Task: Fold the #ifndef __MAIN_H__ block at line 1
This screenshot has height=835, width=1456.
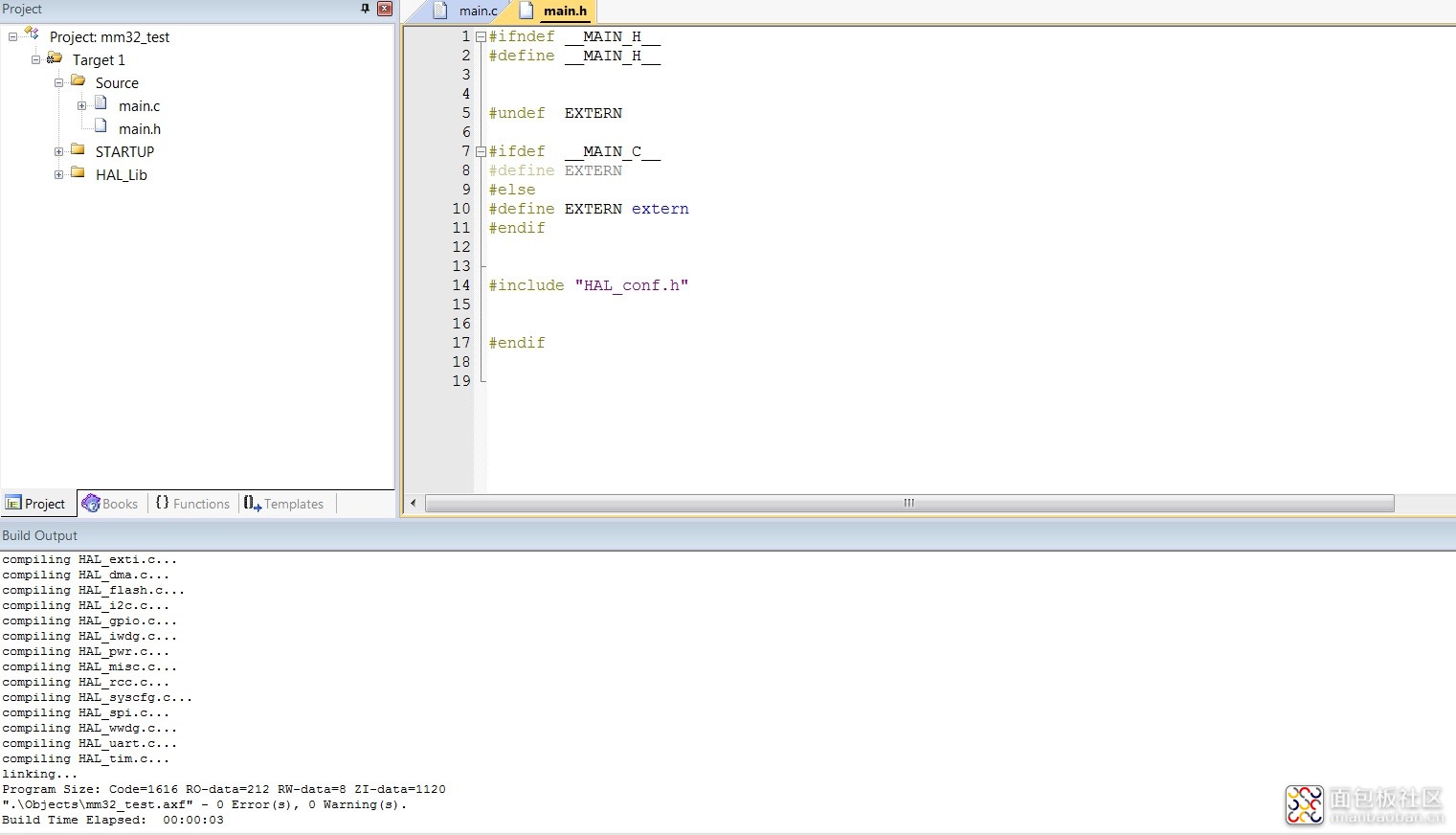Action: pos(481,37)
